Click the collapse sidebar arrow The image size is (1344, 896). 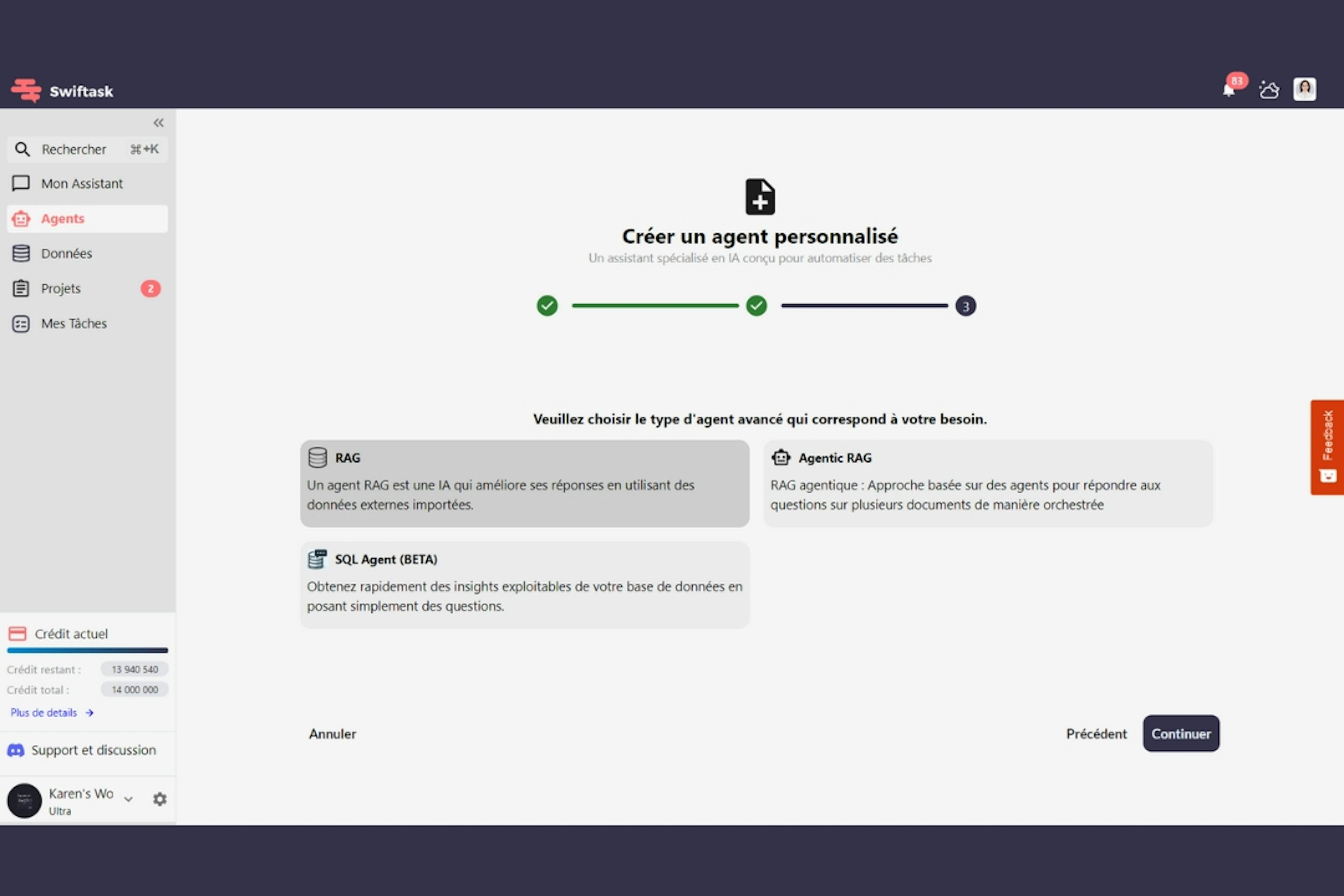tap(157, 122)
